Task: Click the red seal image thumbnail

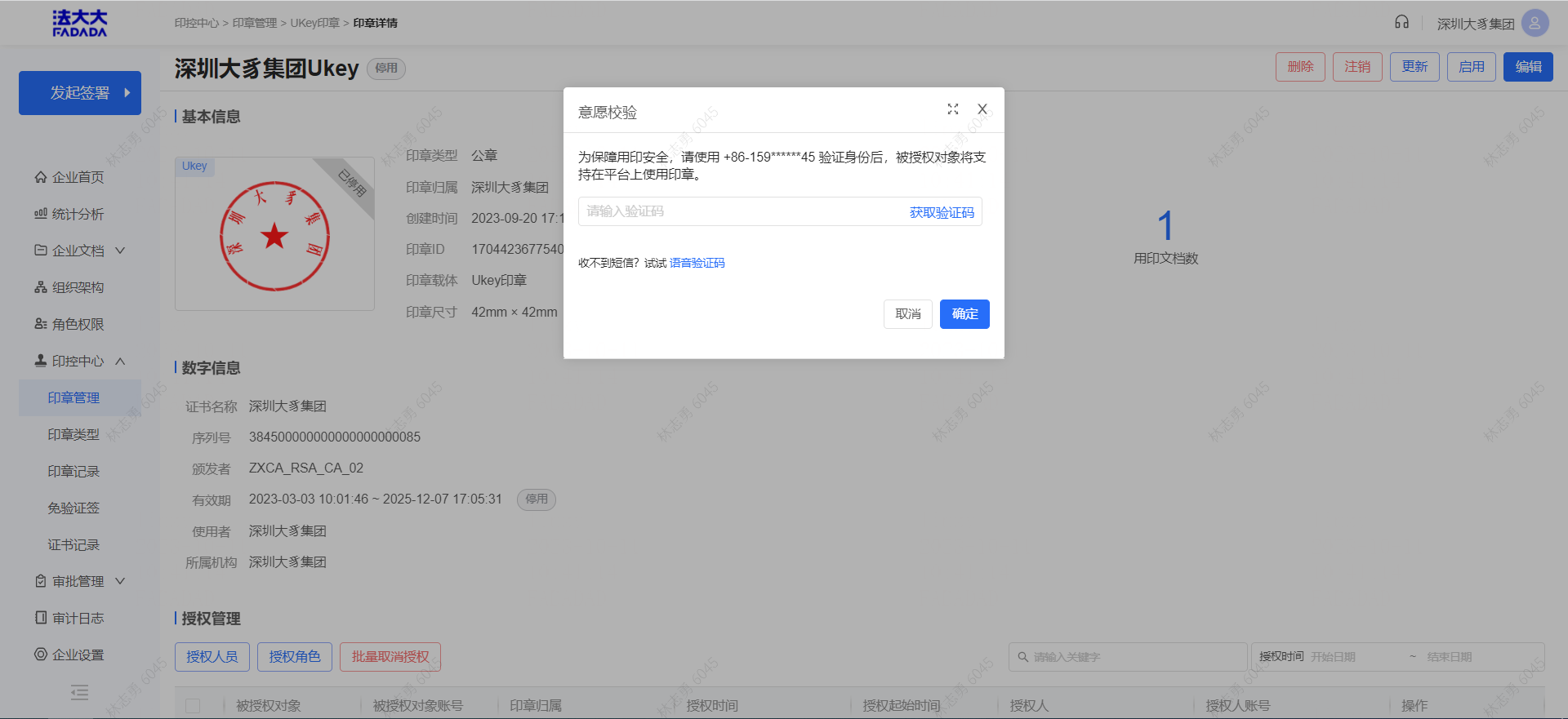Action: point(274,234)
